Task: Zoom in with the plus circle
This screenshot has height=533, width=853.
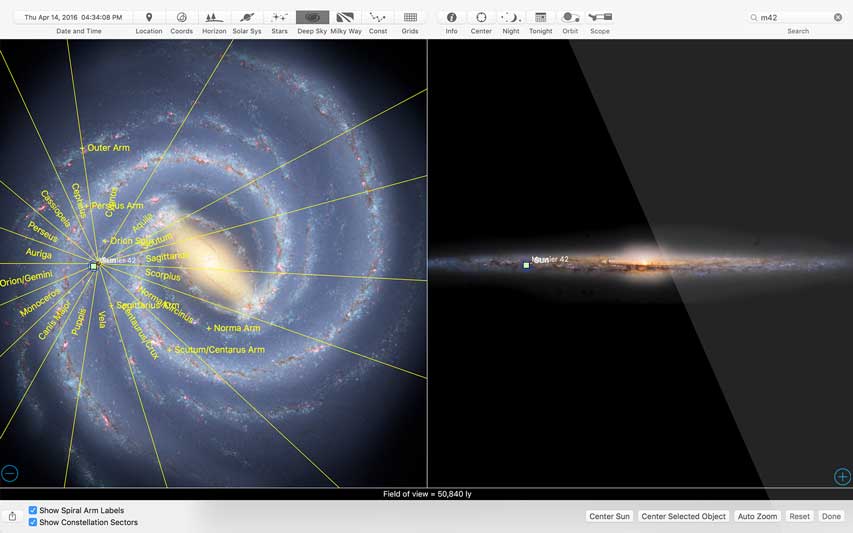Action: (842, 476)
